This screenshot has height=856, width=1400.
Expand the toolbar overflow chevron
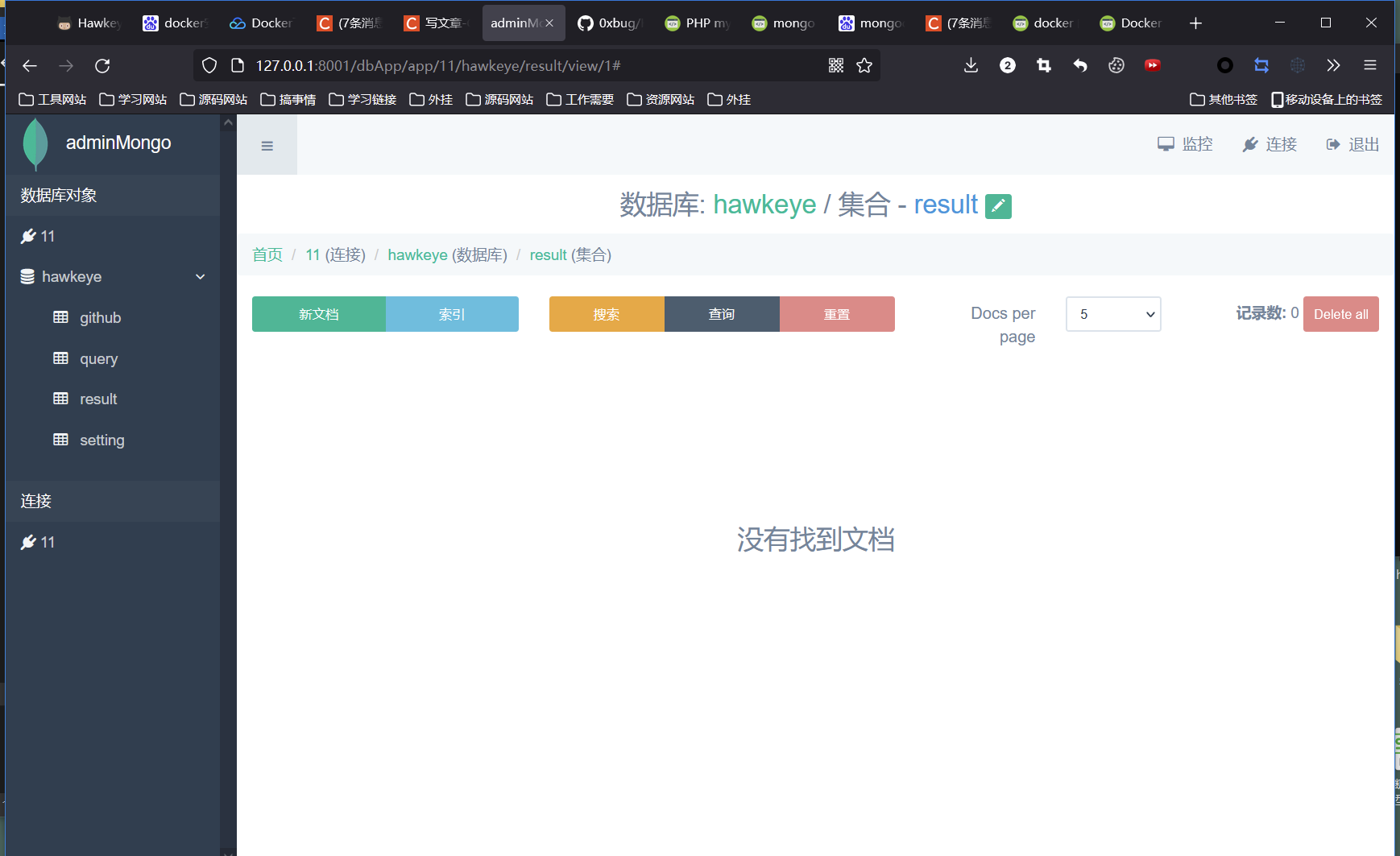1334,65
